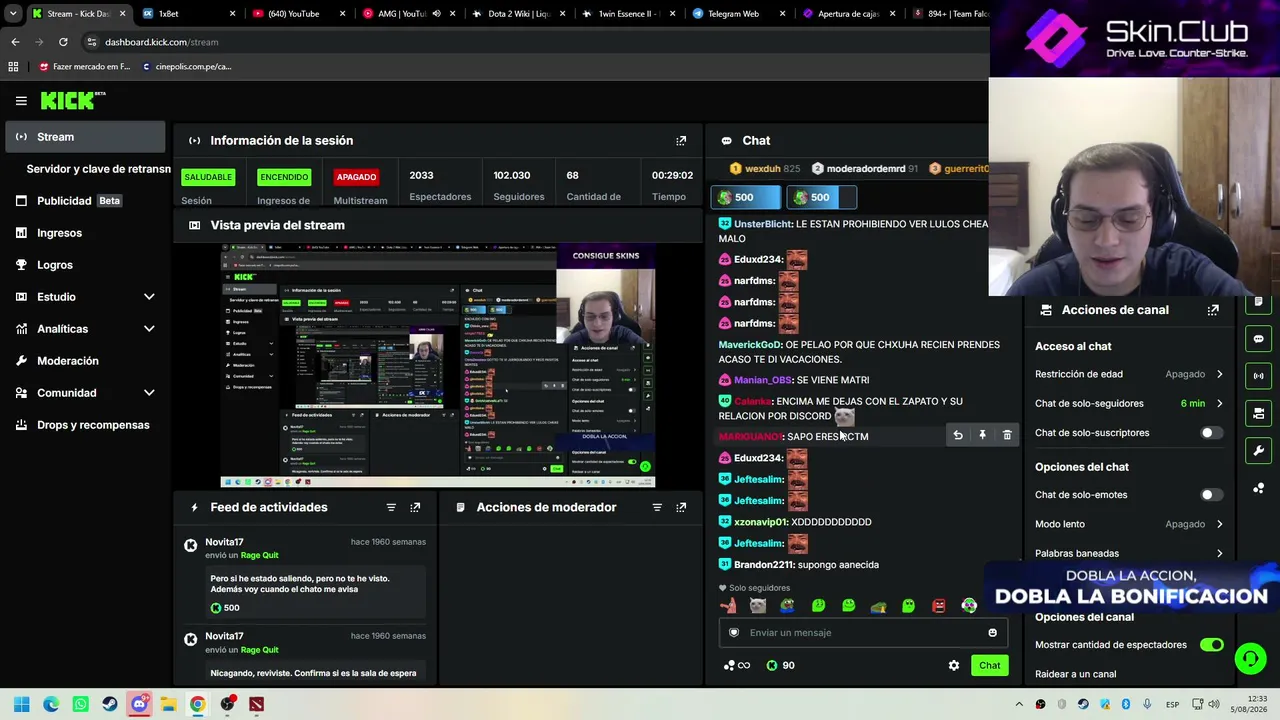The height and width of the screenshot is (720, 1280).
Task: Select the Pepe frog emote
Action: pos(788,605)
